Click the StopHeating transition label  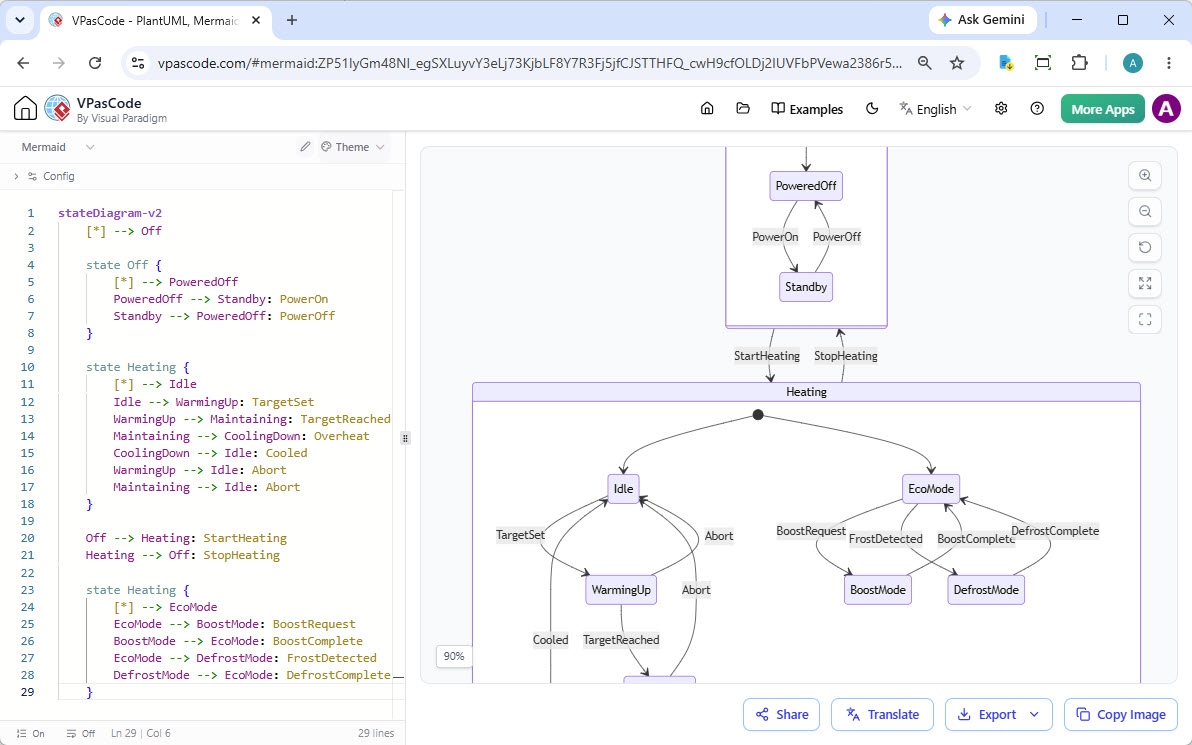pos(845,356)
